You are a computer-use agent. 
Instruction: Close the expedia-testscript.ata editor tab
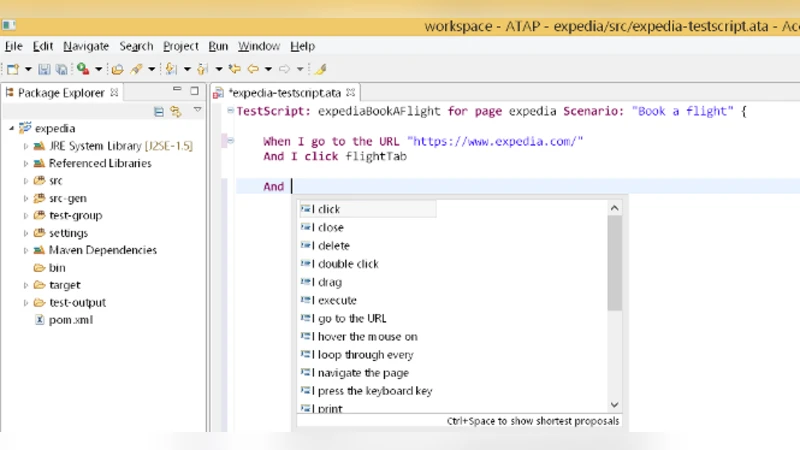coord(349,92)
